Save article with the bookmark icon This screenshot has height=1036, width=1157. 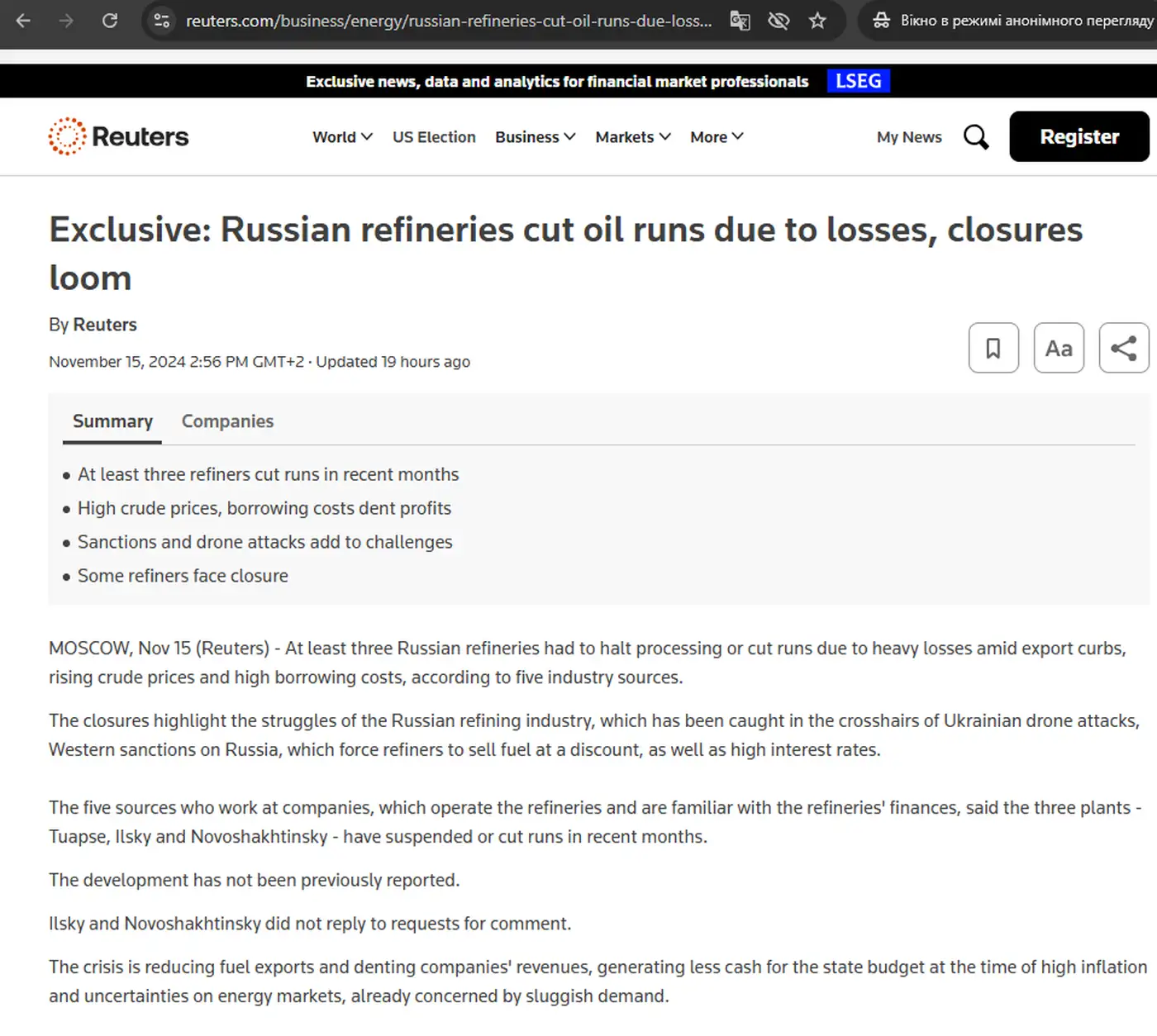993,348
